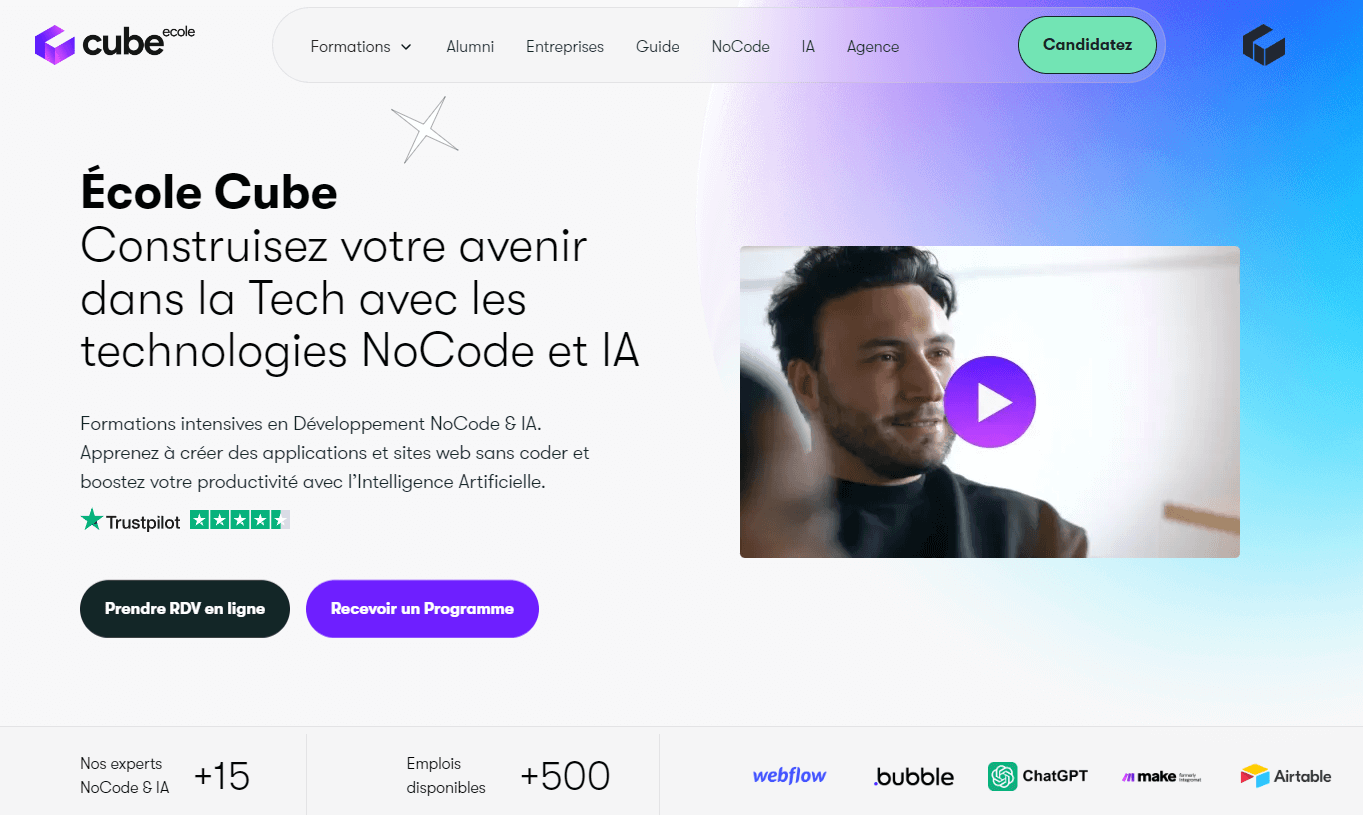
Task: Click the ChatGPT logo
Action: click(1038, 776)
